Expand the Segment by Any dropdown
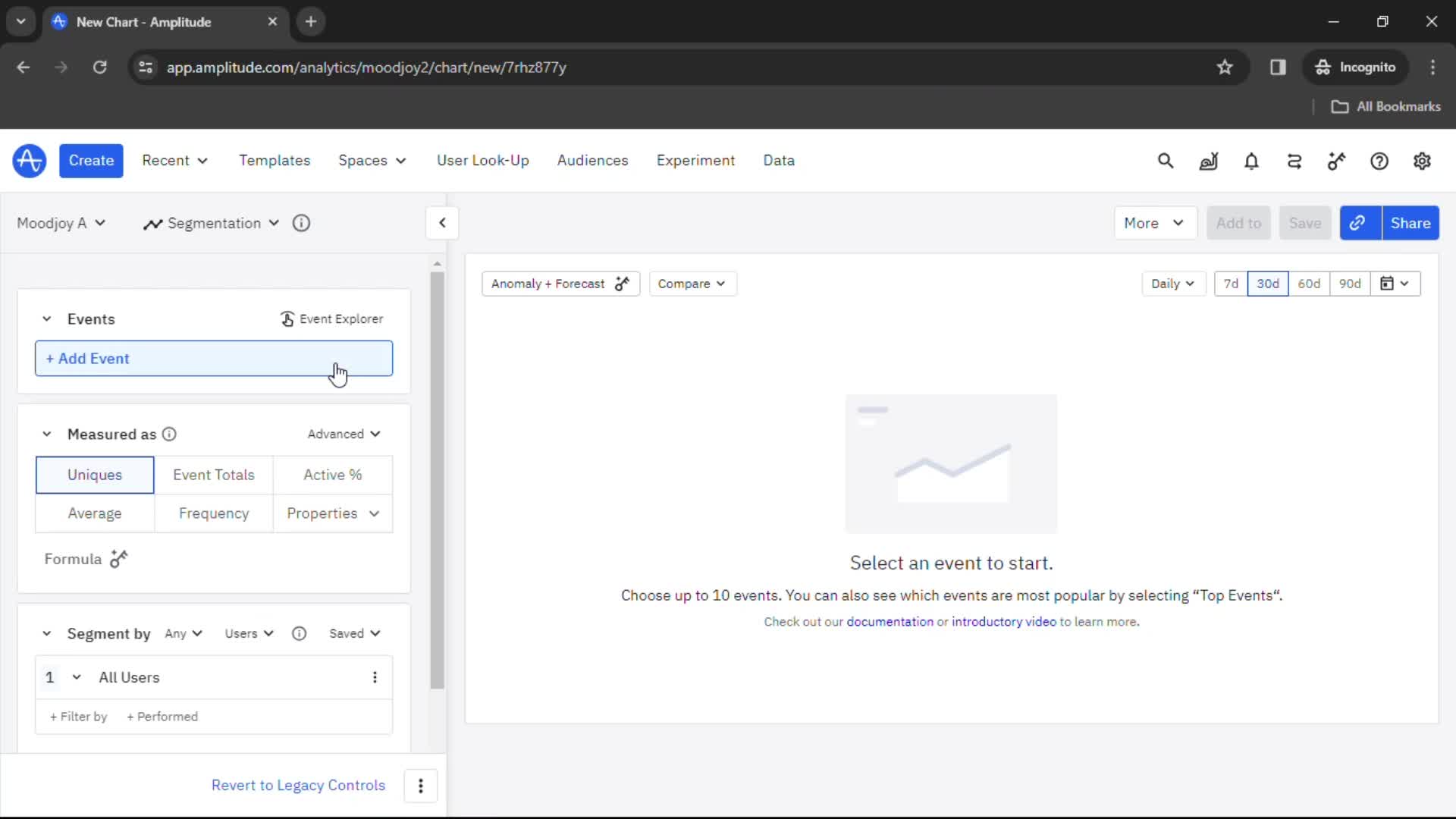The width and height of the screenshot is (1456, 819). [x=183, y=633]
